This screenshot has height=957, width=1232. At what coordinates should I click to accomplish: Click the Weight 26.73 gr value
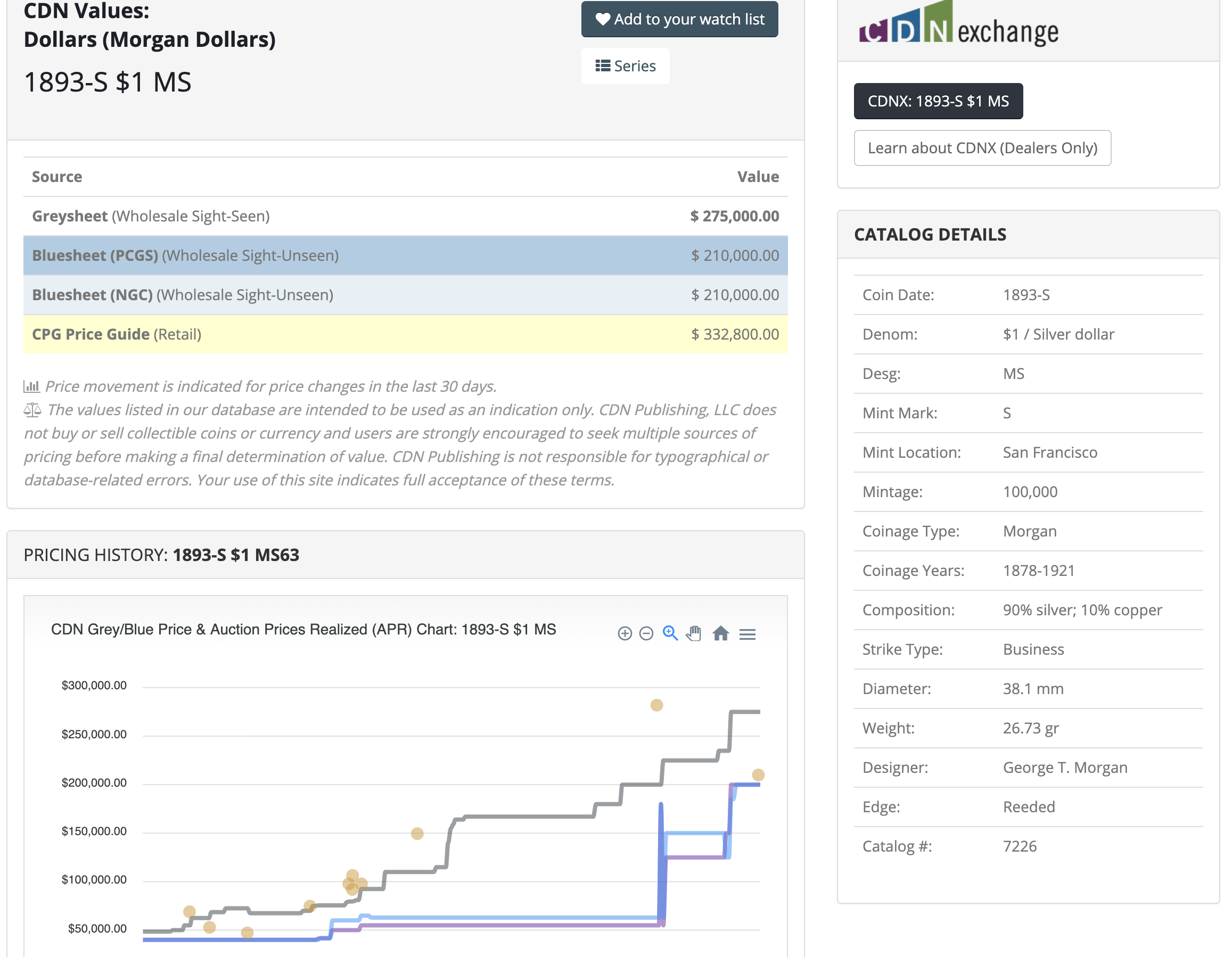click(1031, 728)
